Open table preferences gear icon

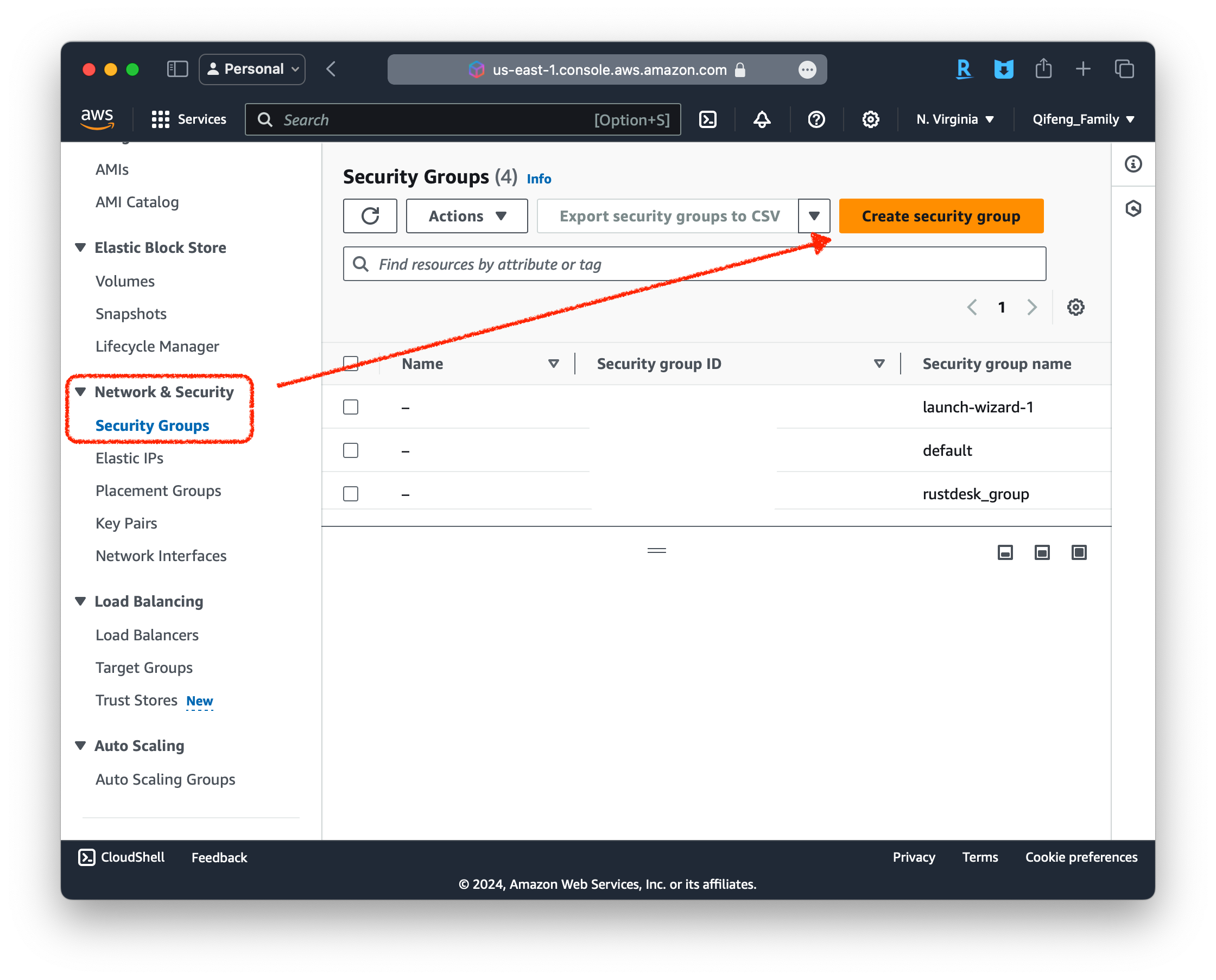tap(1075, 307)
